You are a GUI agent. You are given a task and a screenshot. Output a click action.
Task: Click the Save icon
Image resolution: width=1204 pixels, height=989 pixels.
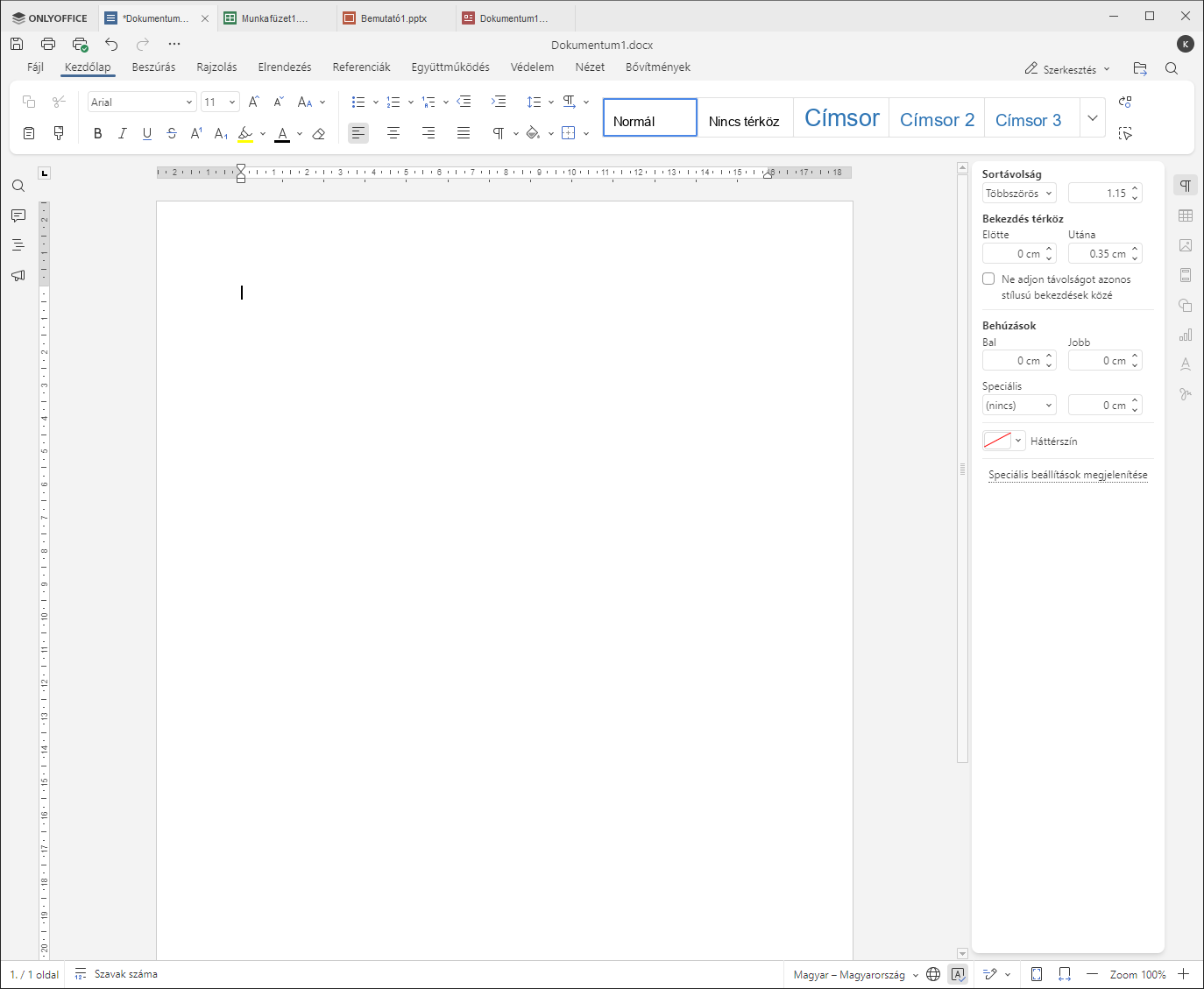tap(17, 44)
